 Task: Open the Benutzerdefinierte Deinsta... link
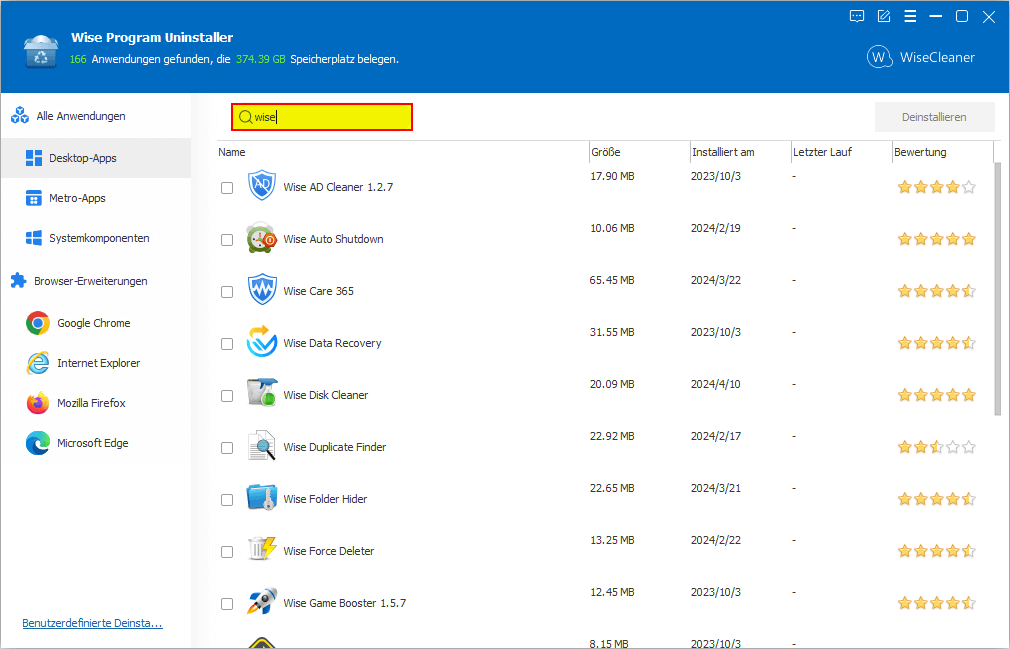(x=92, y=623)
